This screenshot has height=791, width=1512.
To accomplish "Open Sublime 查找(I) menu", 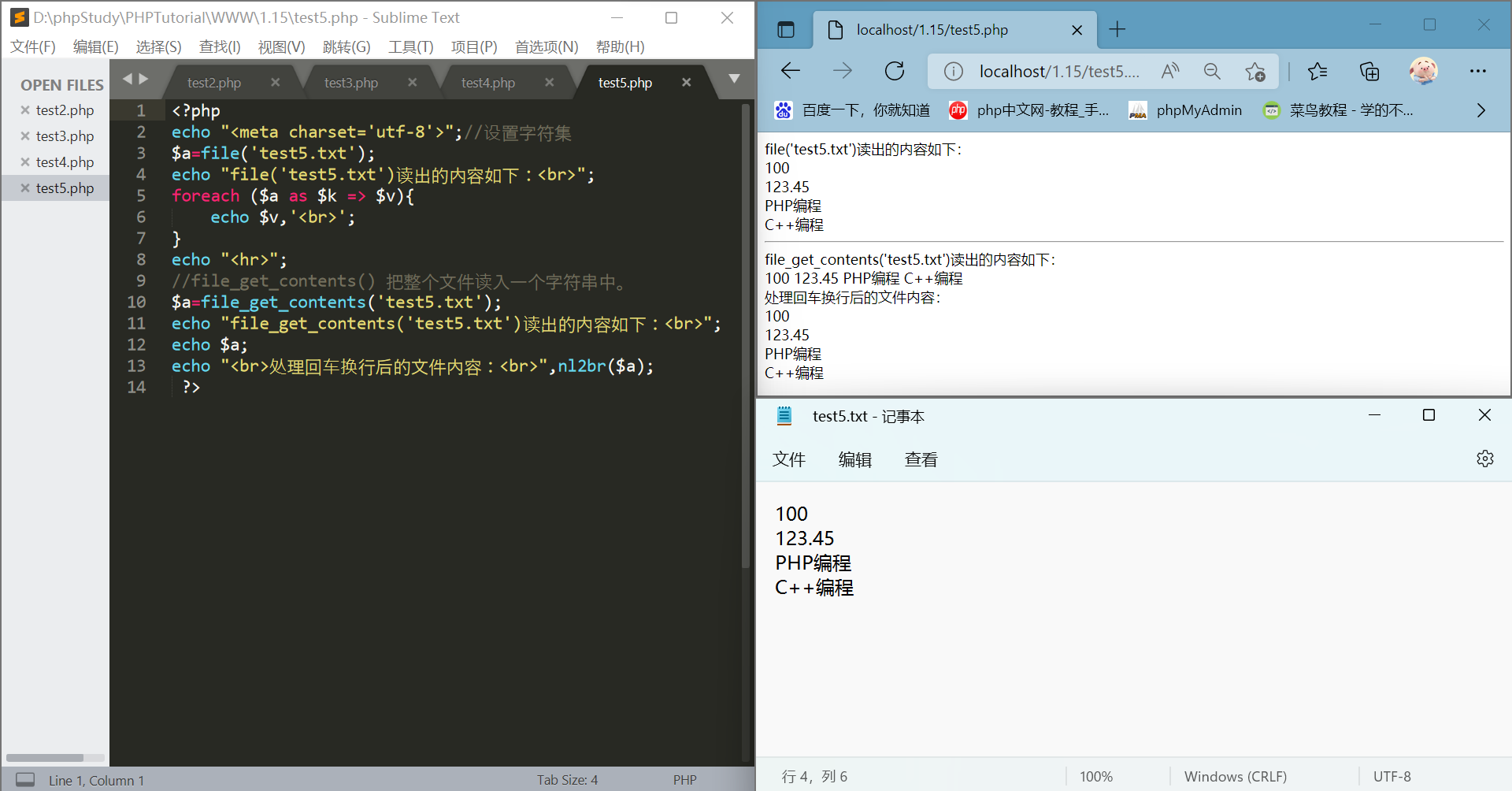I will [x=220, y=46].
